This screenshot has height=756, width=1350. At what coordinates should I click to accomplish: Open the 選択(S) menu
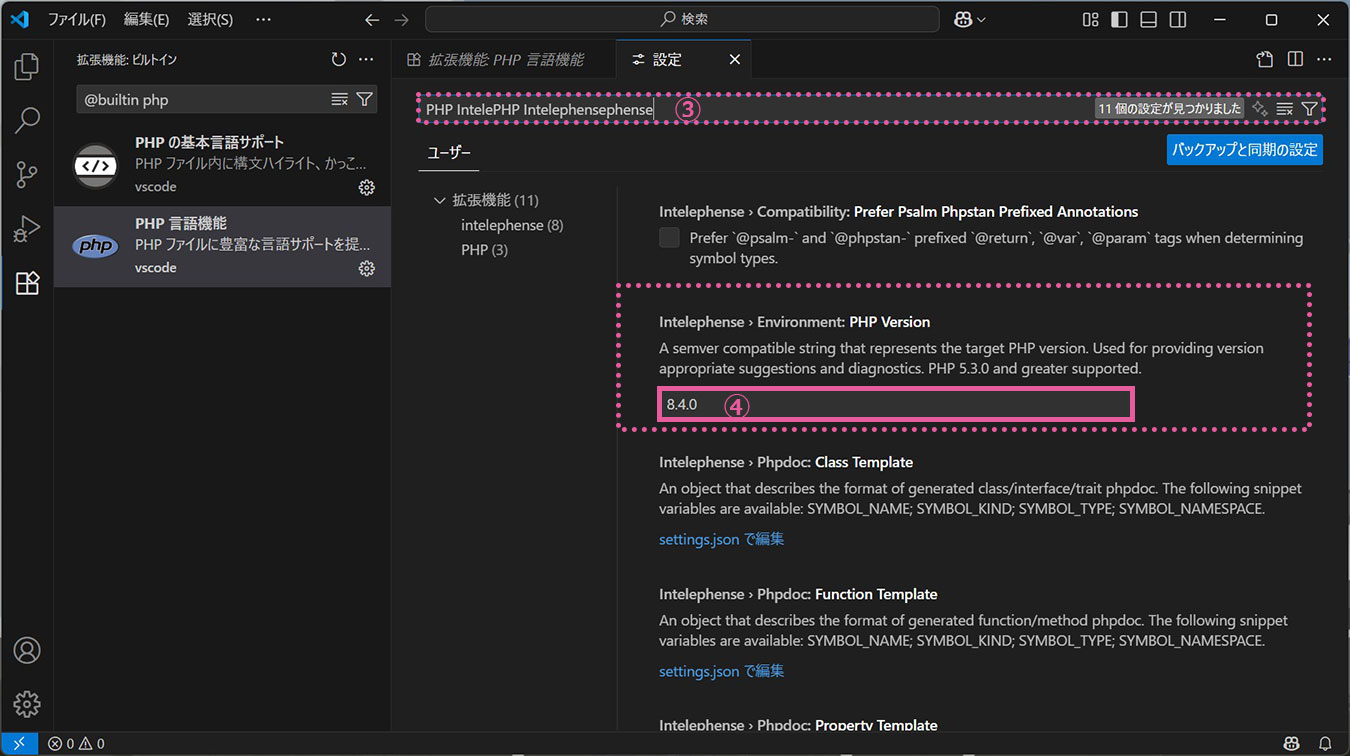pos(210,20)
